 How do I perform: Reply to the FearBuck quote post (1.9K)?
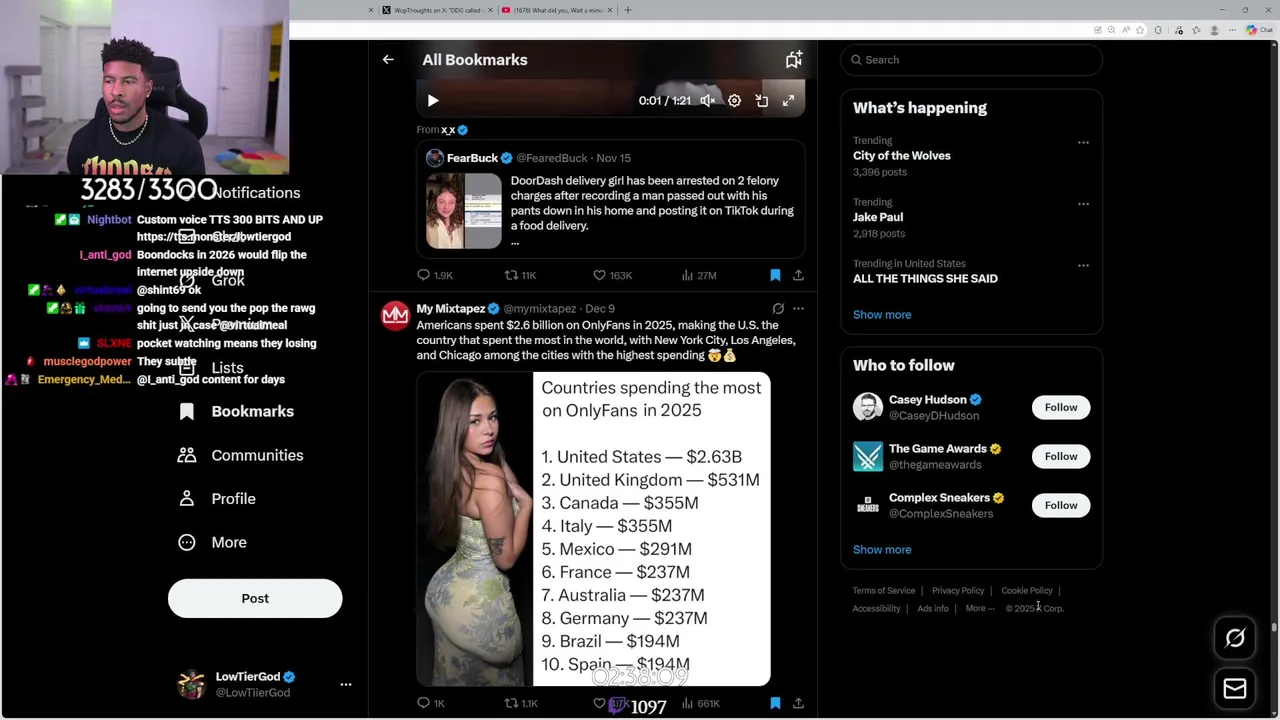pos(435,275)
